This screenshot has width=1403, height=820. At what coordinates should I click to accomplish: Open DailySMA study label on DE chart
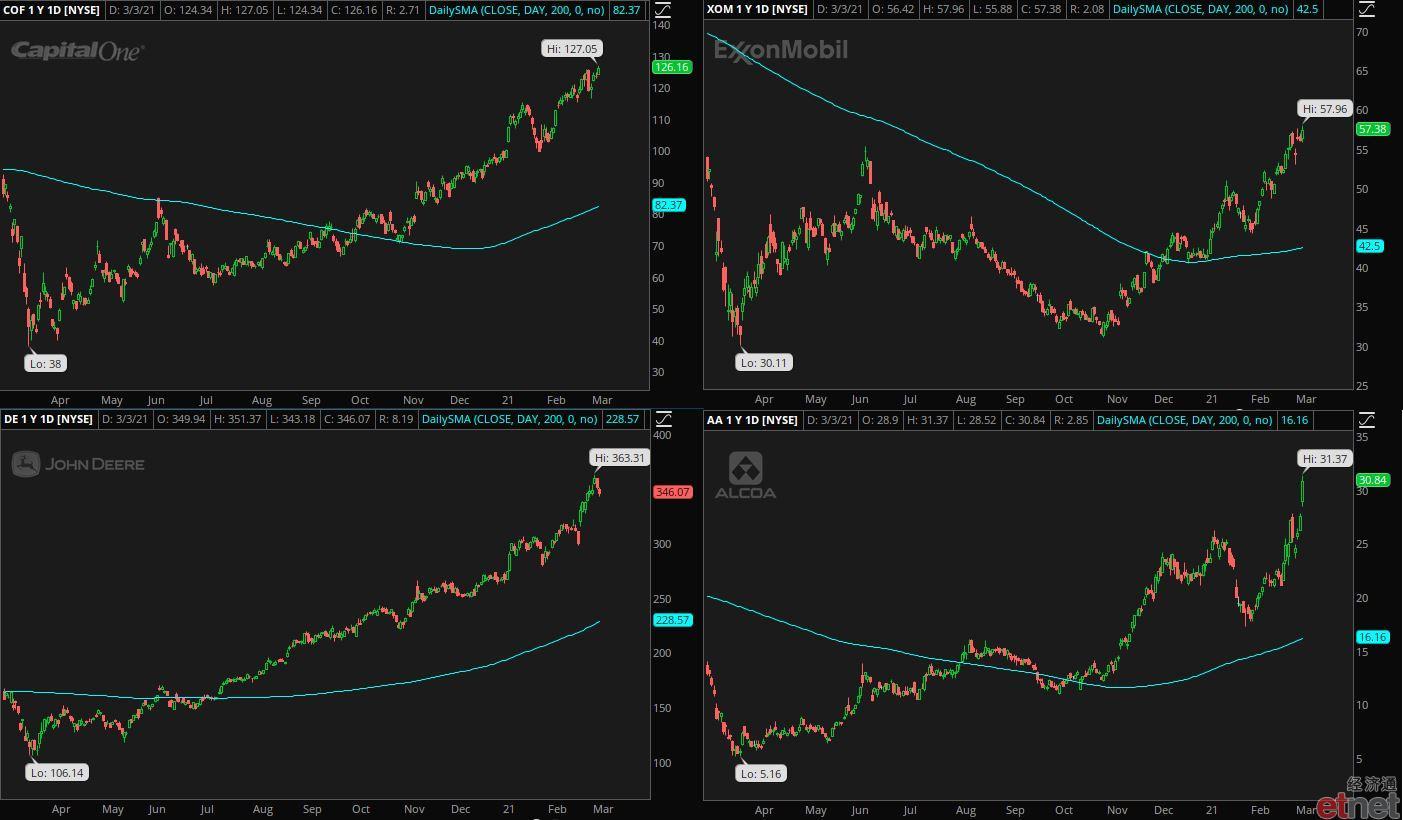[510, 420]
